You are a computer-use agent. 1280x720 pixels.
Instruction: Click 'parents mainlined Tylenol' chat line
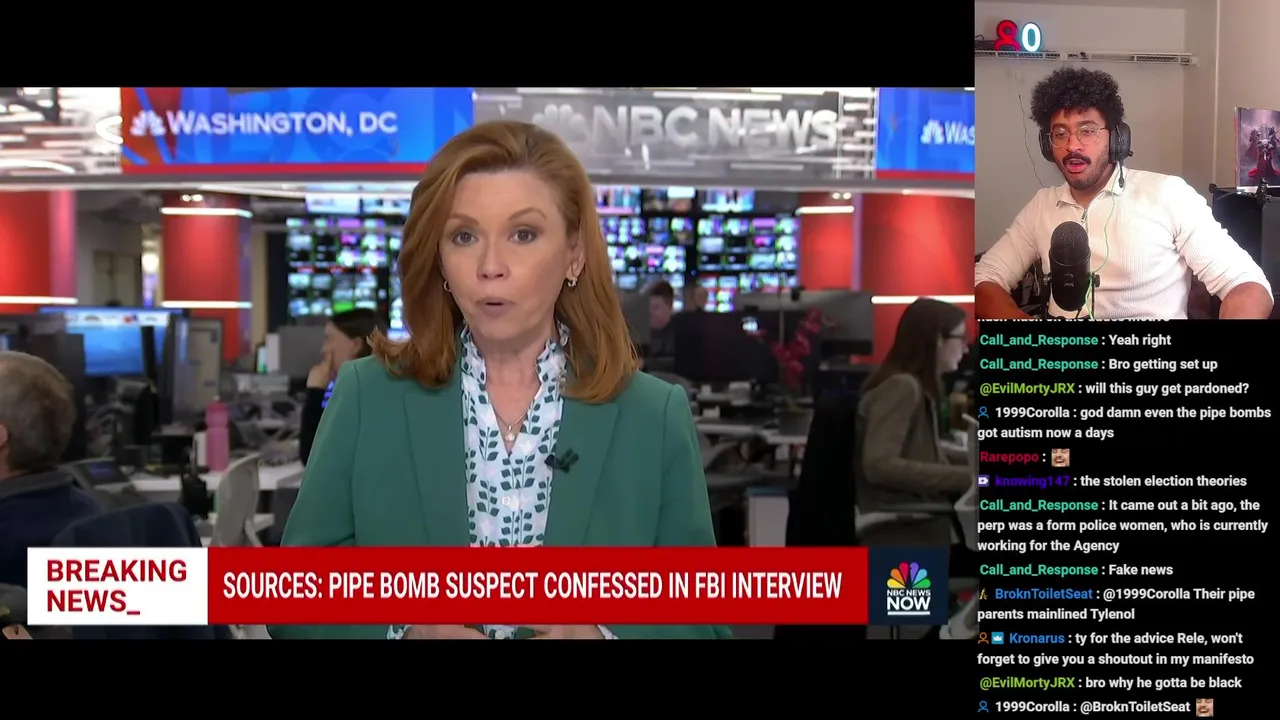click(1056, 614)
